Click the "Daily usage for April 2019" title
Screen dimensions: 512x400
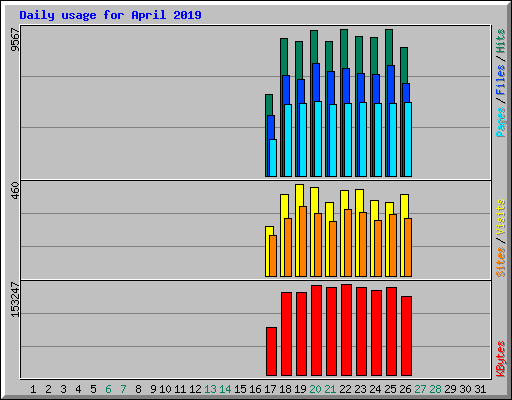point(110,15)
